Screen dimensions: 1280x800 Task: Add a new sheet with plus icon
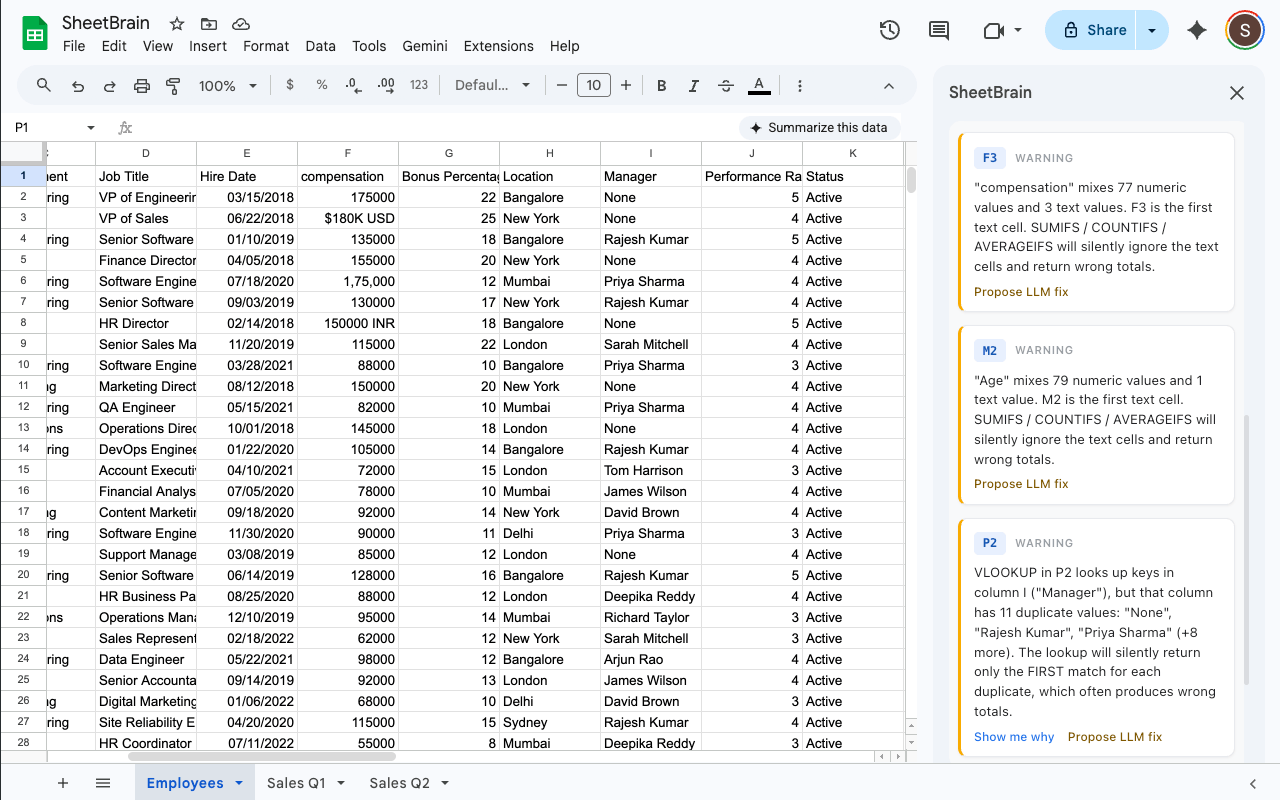click(x=63, y=783)
